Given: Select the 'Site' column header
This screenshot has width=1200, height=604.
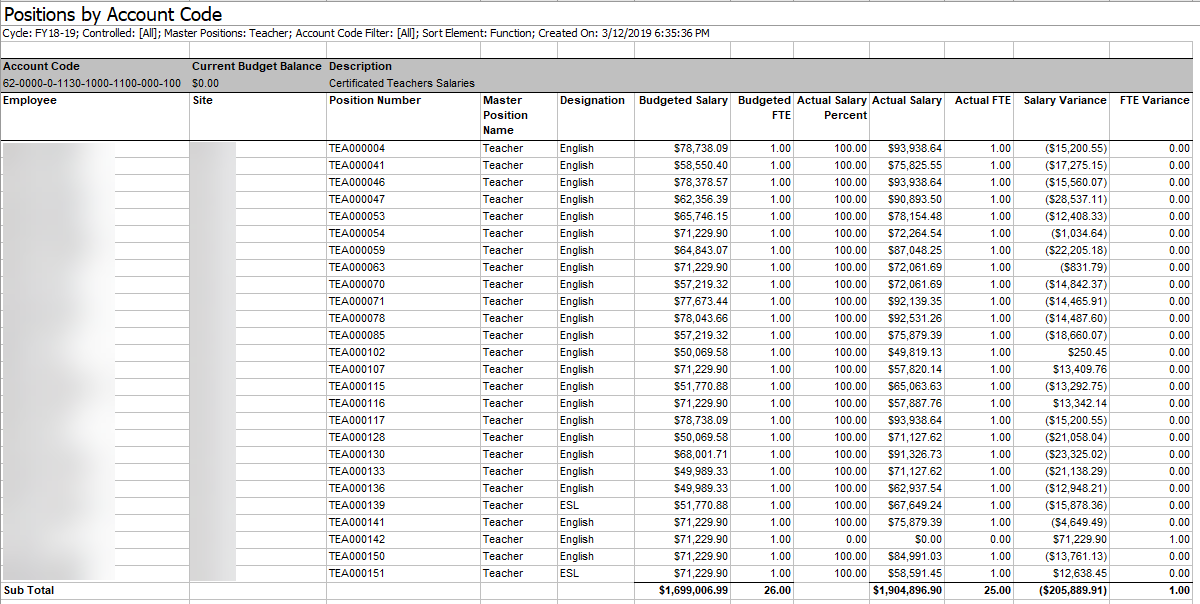Looking at the screenshot, I should click(x=202, y=100).
